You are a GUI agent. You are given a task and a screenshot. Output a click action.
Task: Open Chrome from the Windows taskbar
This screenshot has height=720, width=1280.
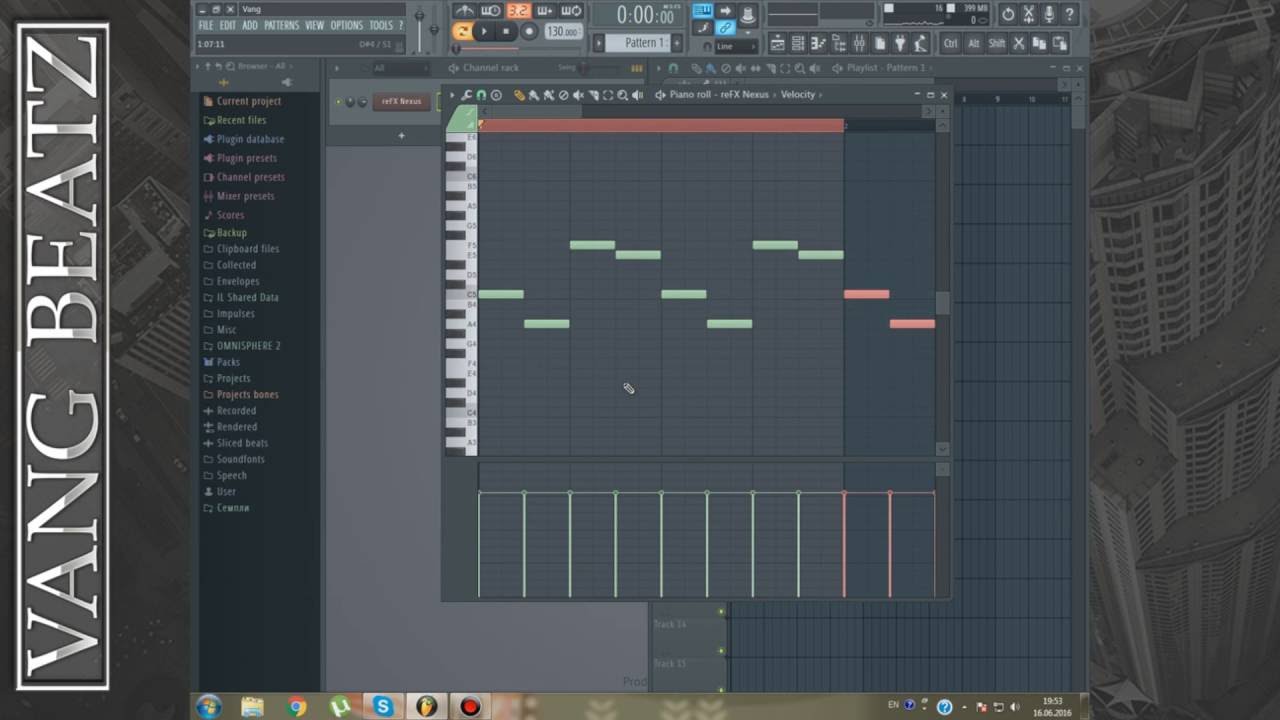(x=297, y=707)
